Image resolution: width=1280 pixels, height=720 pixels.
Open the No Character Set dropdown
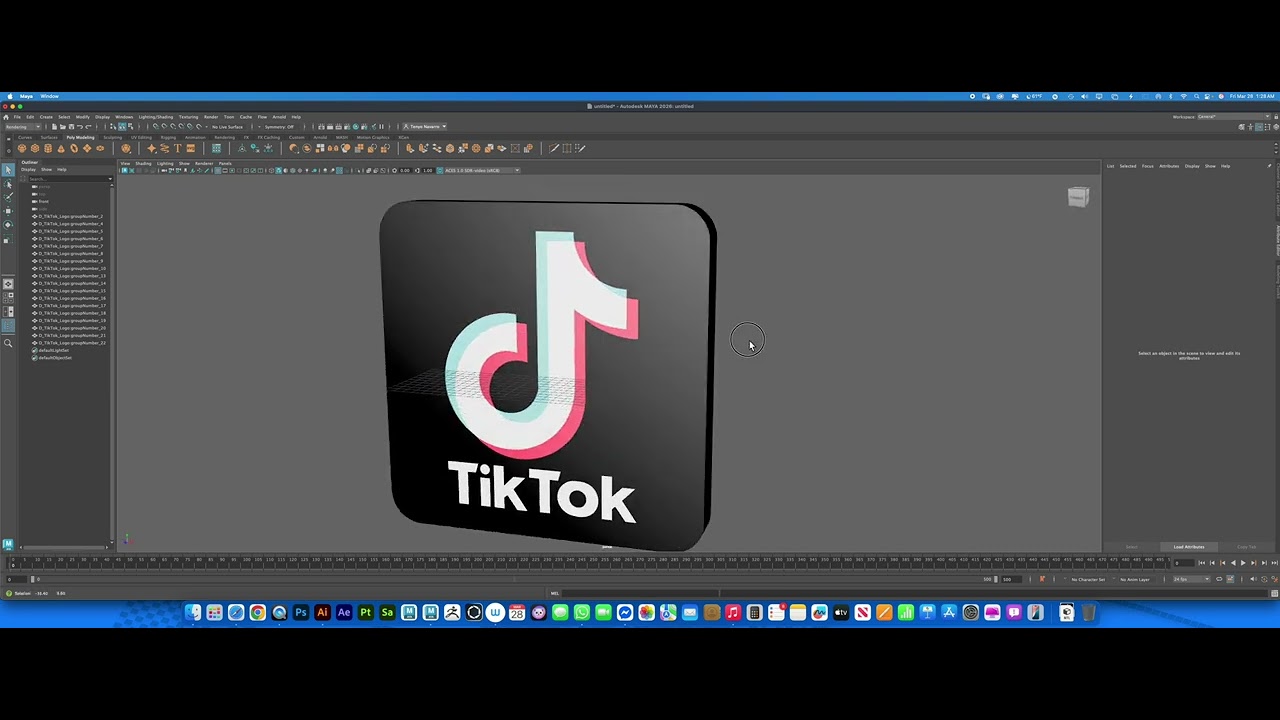point(1088,579)
